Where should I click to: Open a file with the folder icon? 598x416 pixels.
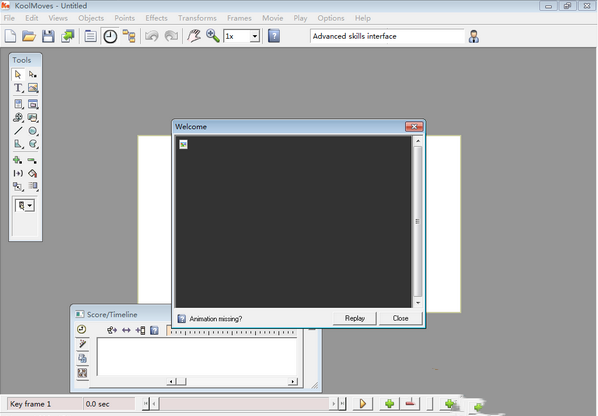click(29, 36)
